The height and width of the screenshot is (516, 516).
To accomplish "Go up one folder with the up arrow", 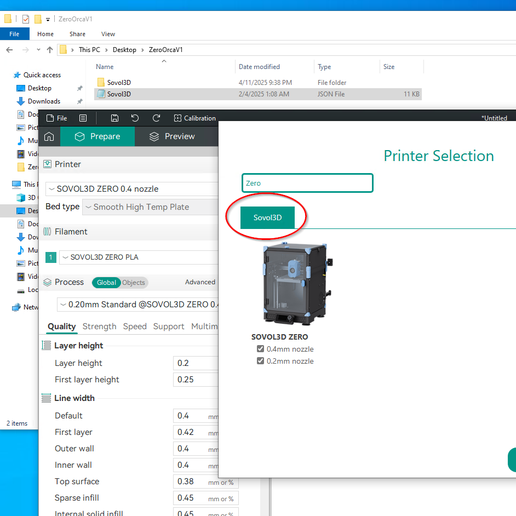I will click(50, 50).
